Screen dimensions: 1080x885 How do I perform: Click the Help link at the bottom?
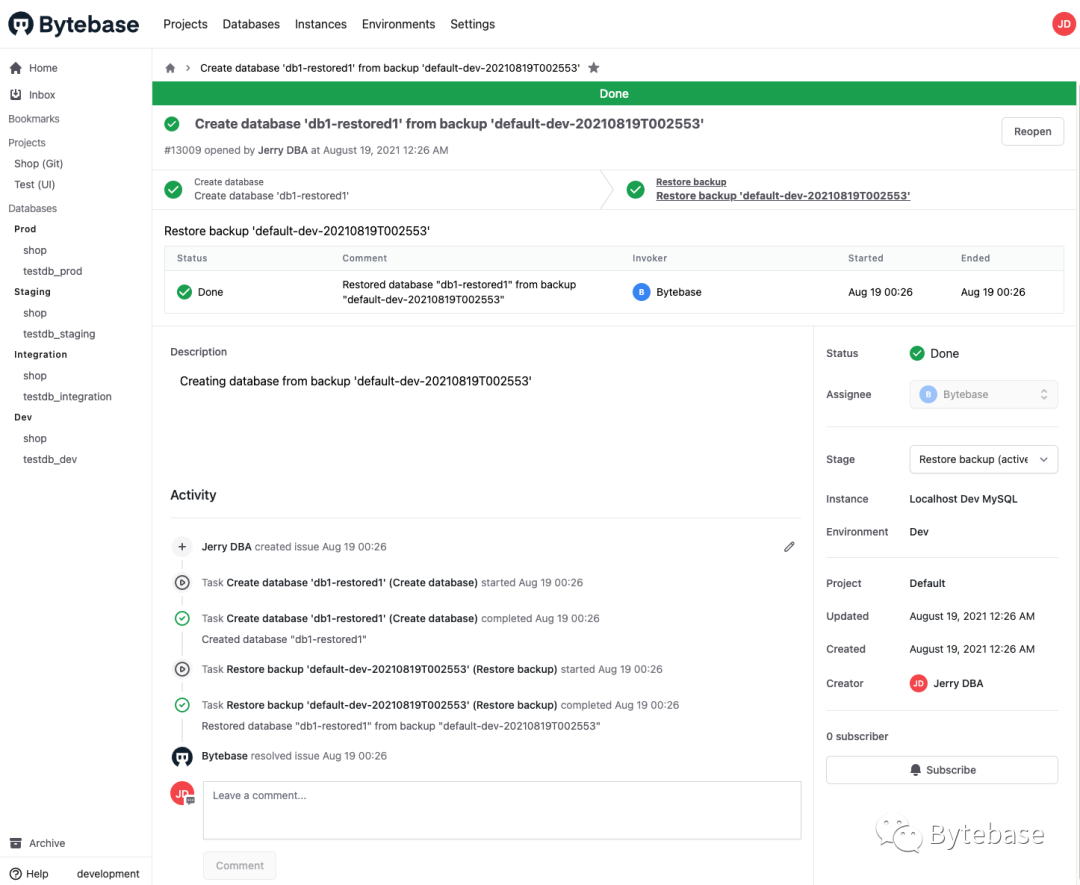pos(37,873)
